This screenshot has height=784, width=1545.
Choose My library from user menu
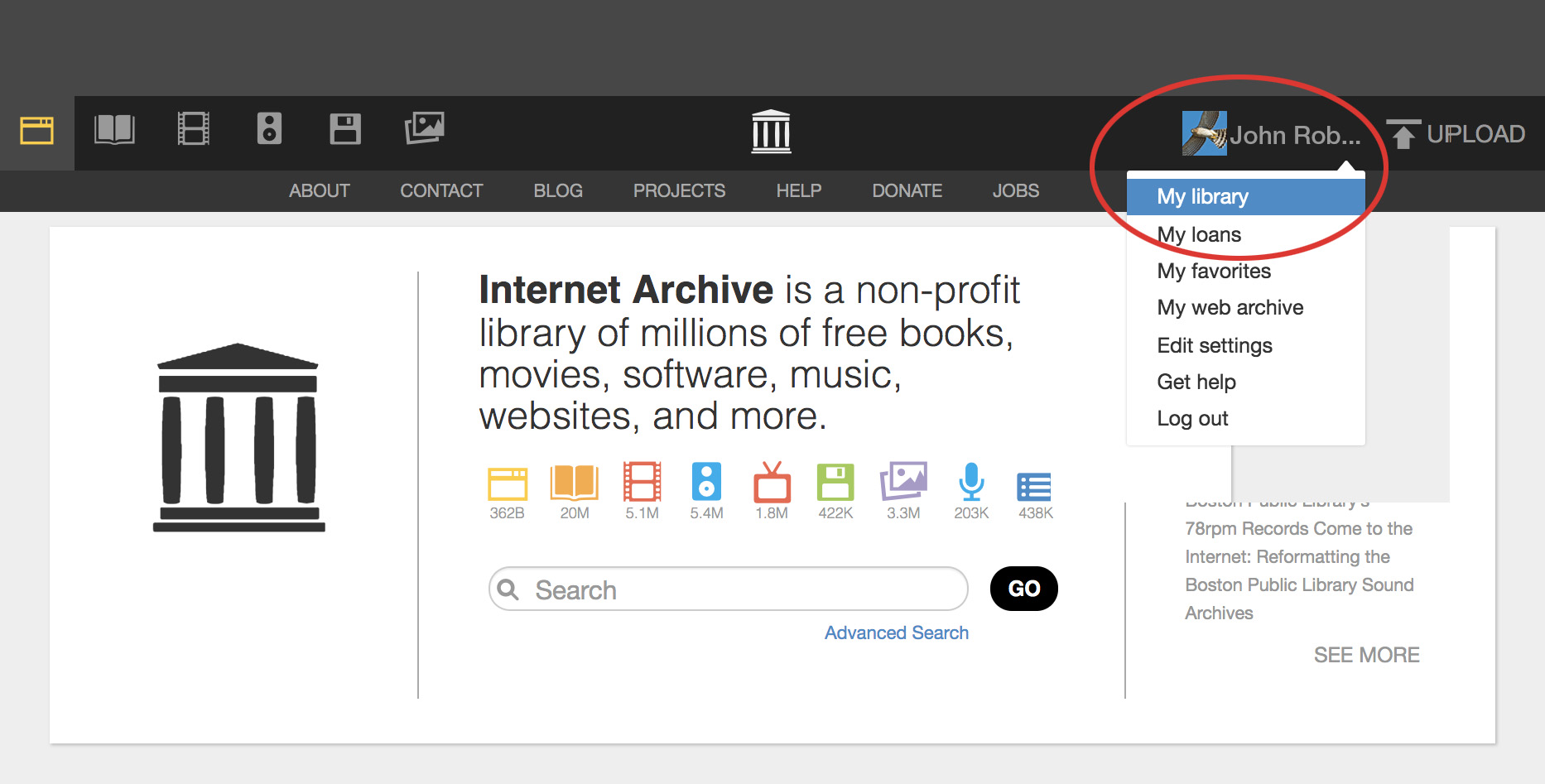(x=1245, y=197)
